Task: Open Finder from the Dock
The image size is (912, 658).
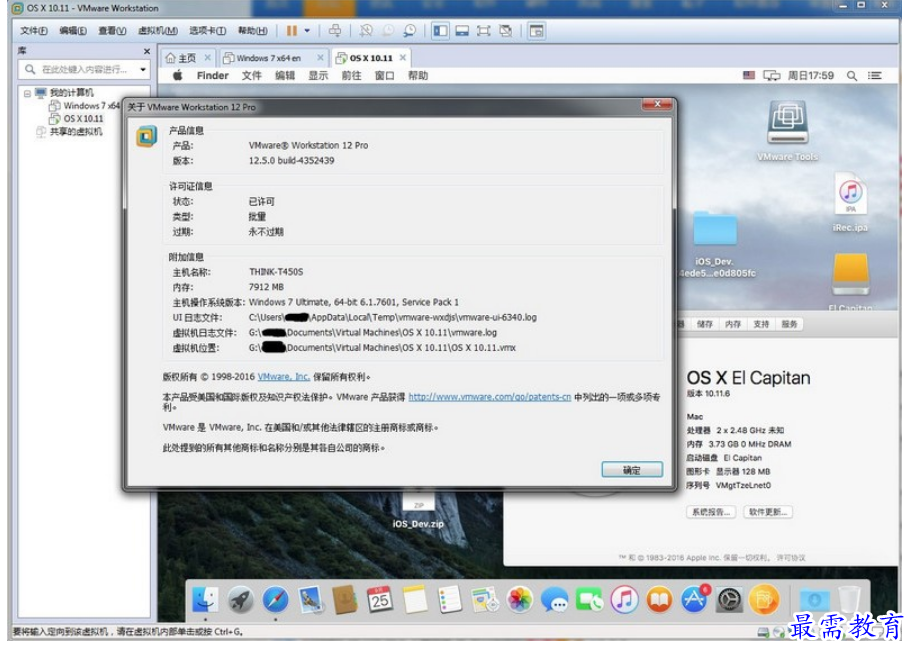Action: click(205, 600)
